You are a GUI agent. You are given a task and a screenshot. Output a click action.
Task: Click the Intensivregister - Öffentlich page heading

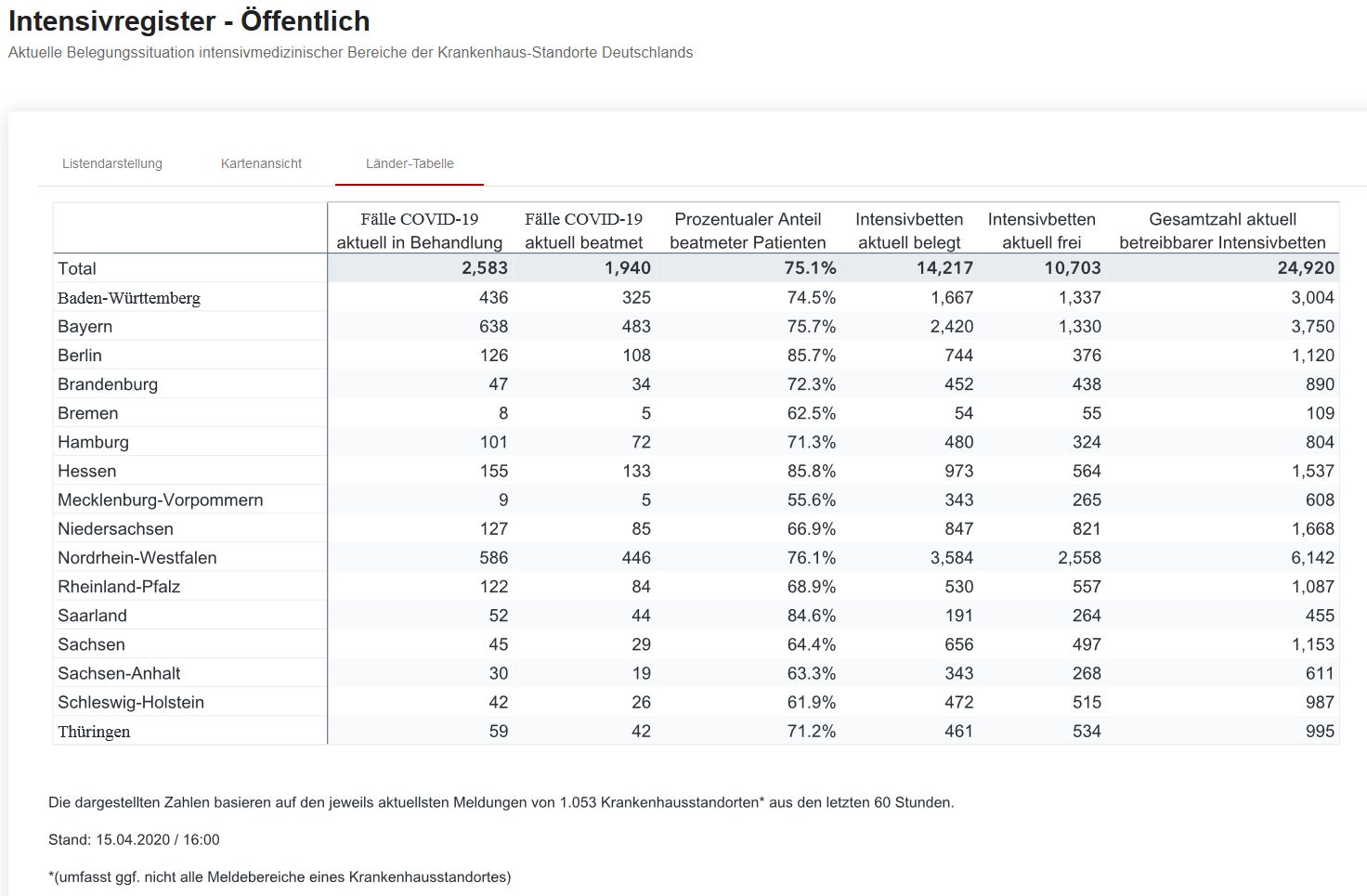point(189,20)
